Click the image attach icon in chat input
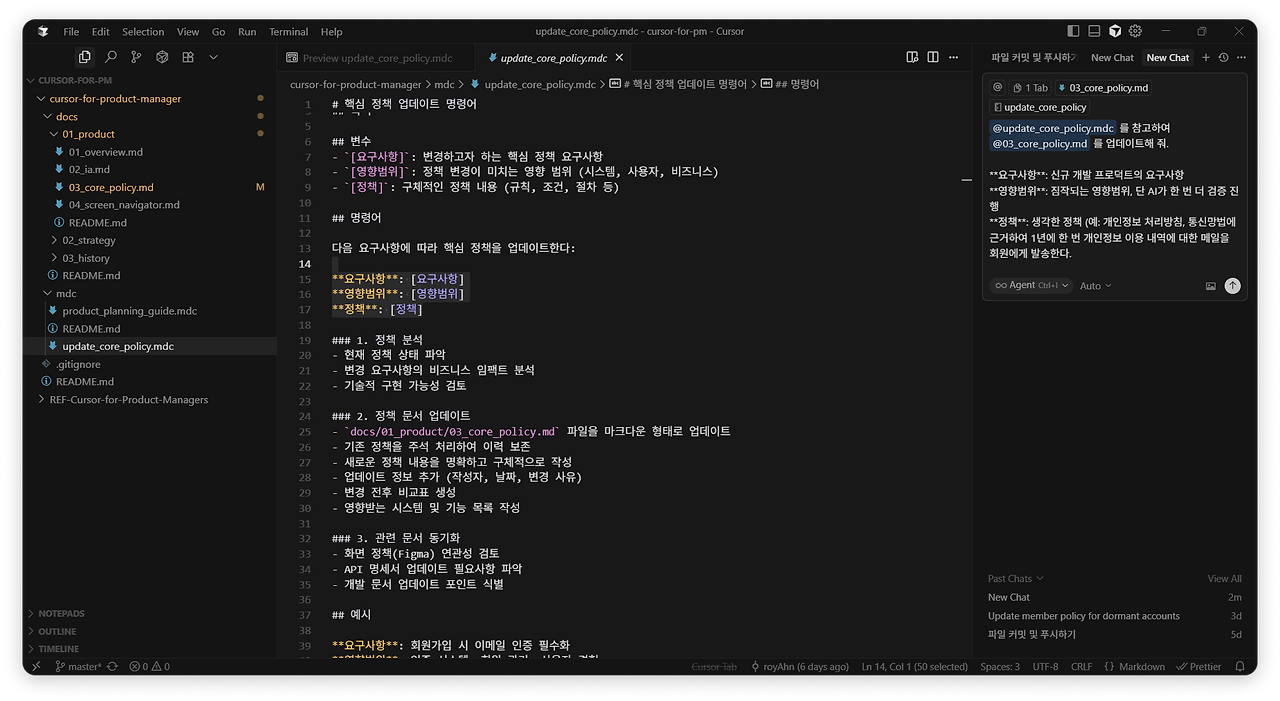The image size is (1280, 701). (x=1210, y=285)
